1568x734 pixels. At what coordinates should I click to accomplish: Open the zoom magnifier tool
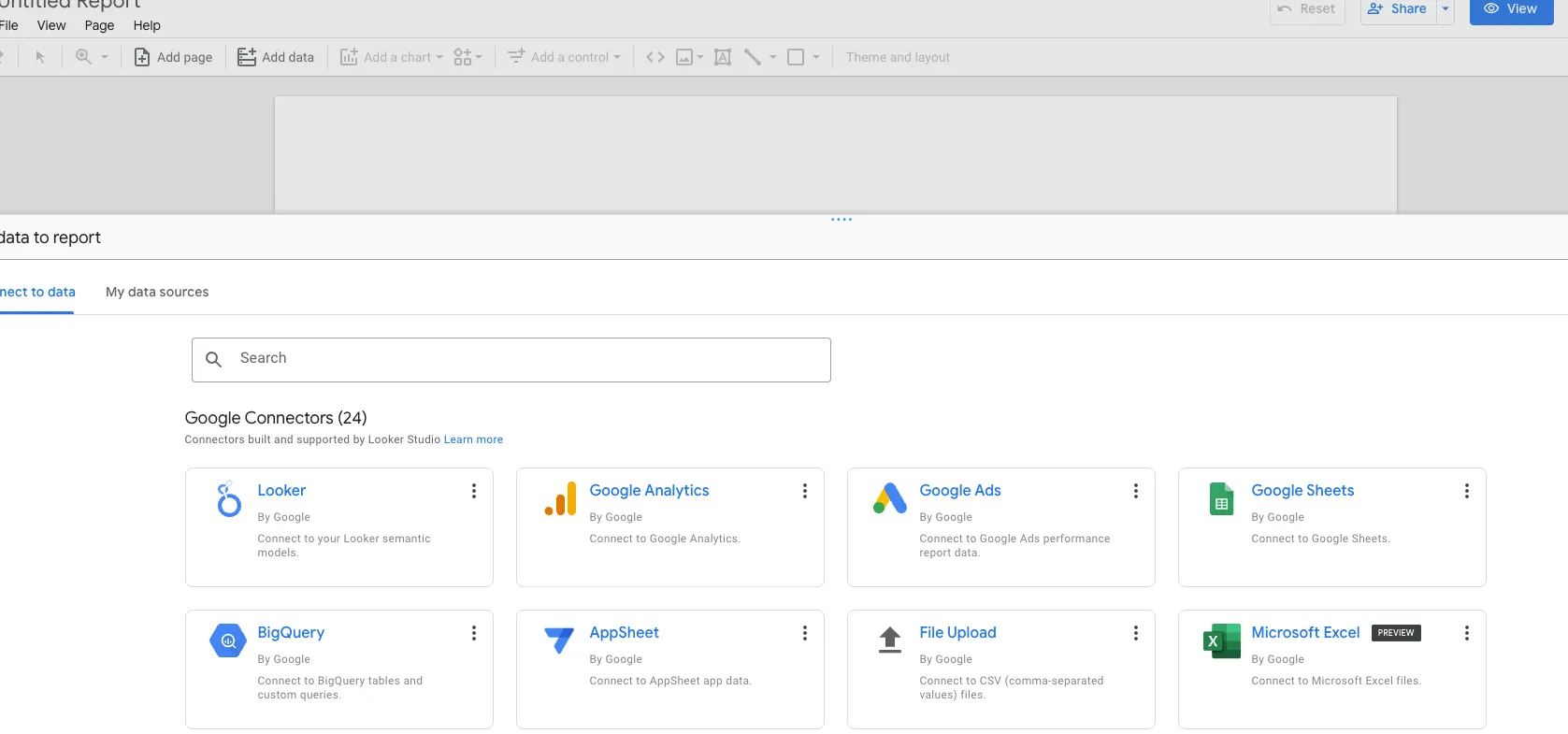point(83,57)
